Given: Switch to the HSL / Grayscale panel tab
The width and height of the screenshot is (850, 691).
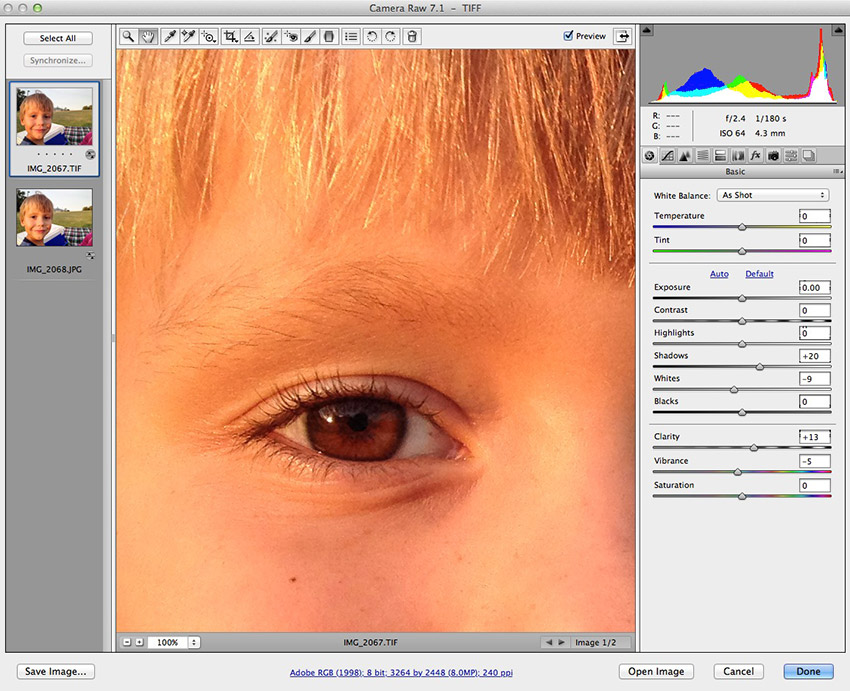Looking at the screenshot, I should 703,156.
